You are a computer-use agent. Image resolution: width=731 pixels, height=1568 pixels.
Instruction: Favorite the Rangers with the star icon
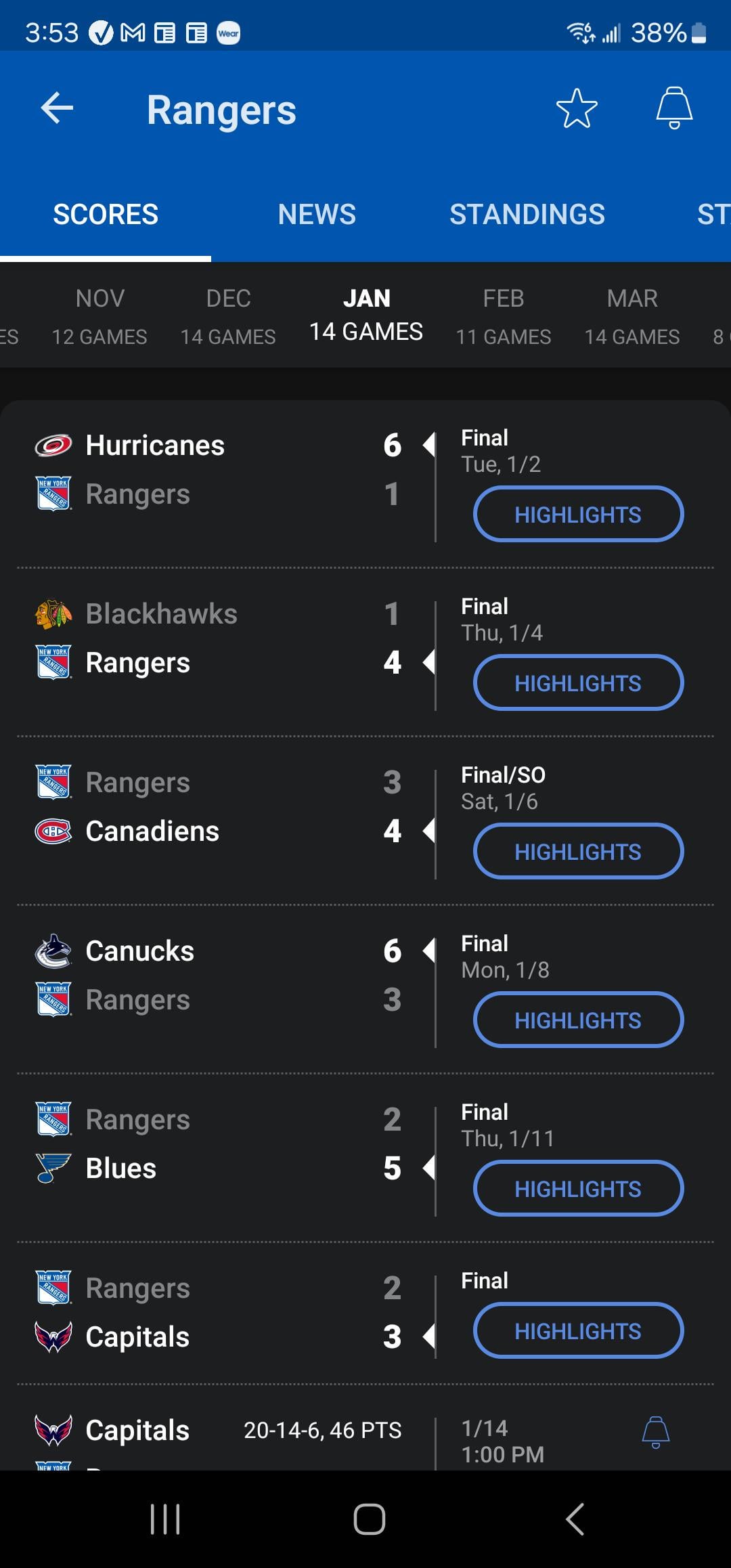(x=577, y=108)
